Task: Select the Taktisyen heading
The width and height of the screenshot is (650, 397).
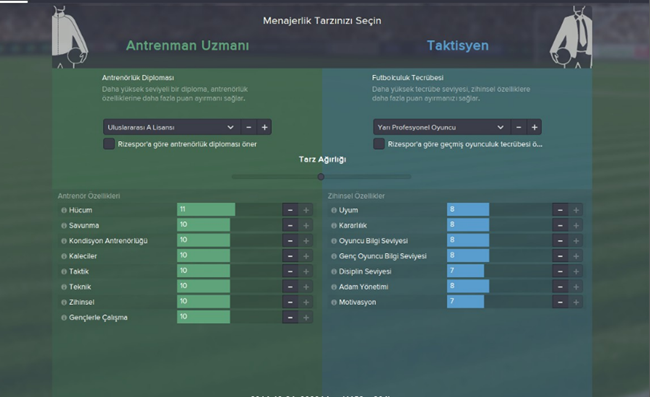Action: (458, 46)
